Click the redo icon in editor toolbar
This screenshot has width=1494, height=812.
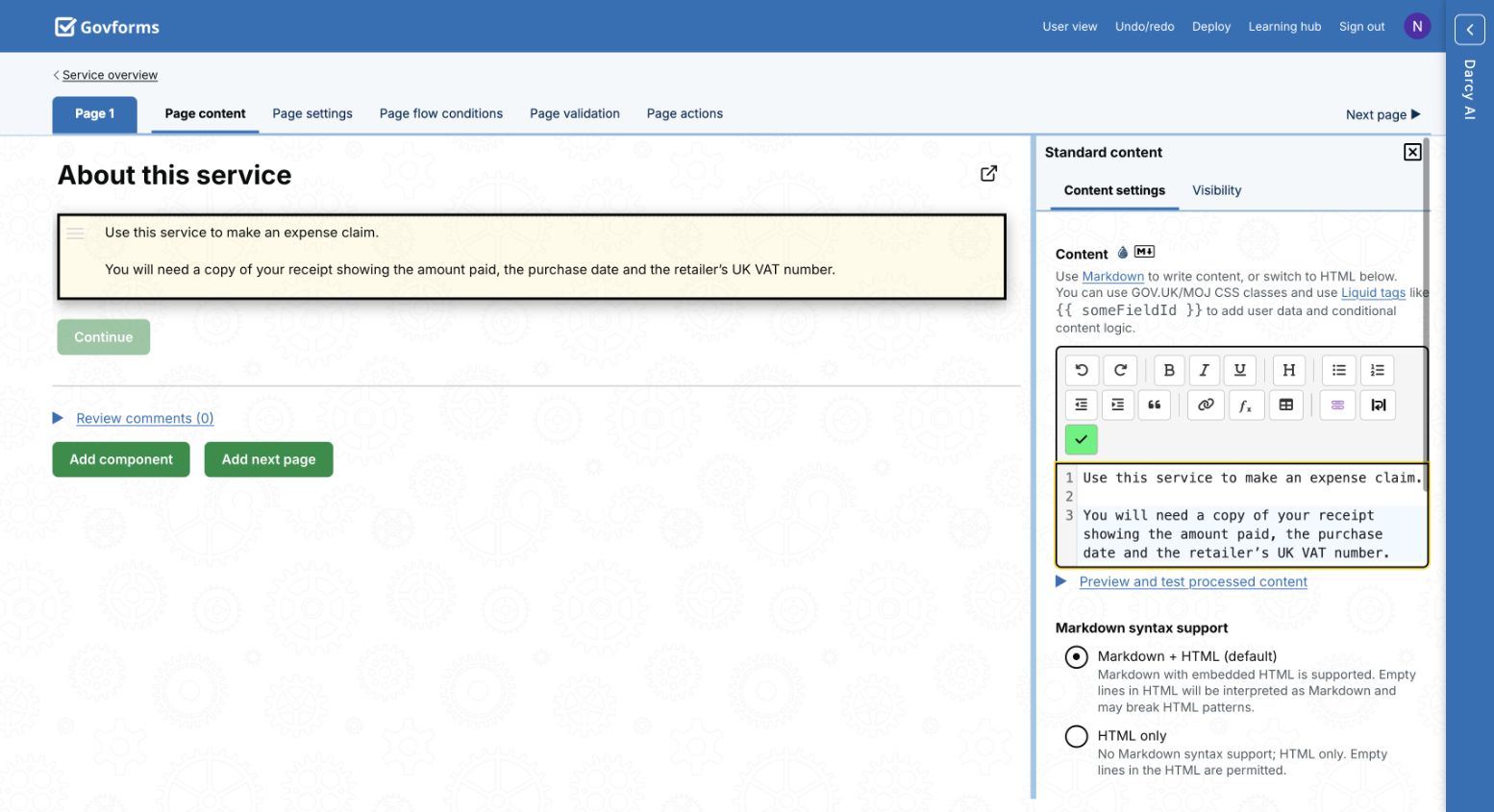[1120, 370]
